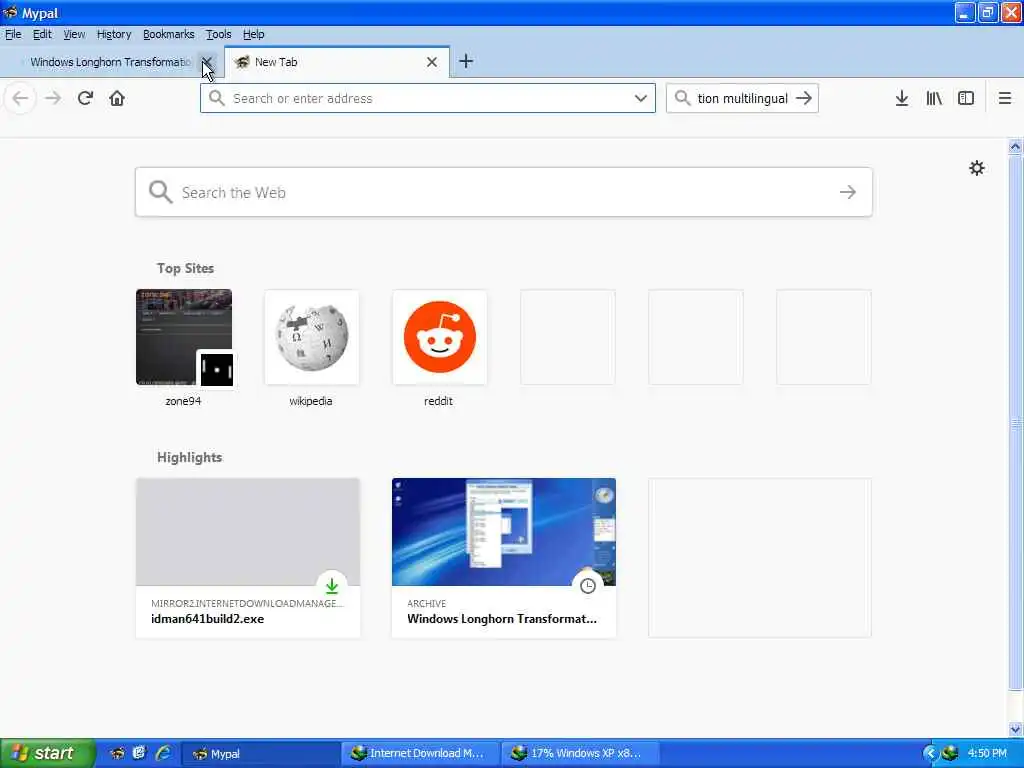Open idman641build2.exe highlight card

click(x=248, y=558)
